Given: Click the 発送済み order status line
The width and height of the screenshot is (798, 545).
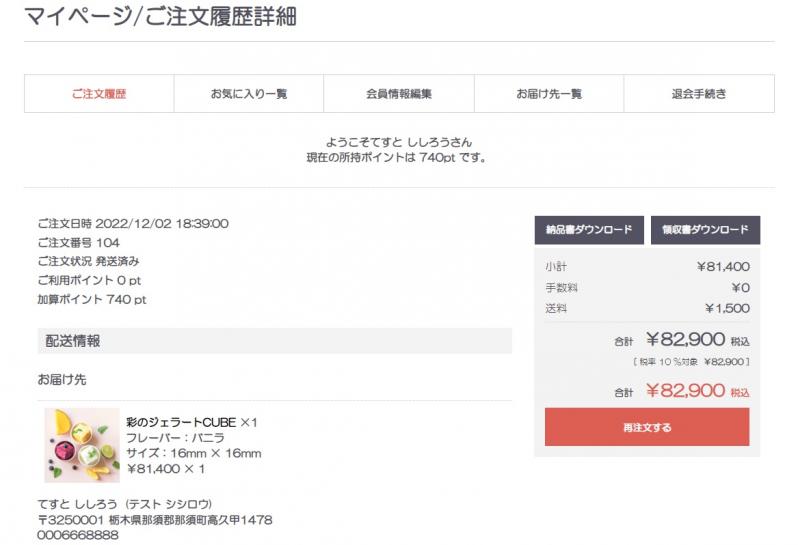Looking at the screenshot, I should tap(88, 262).
